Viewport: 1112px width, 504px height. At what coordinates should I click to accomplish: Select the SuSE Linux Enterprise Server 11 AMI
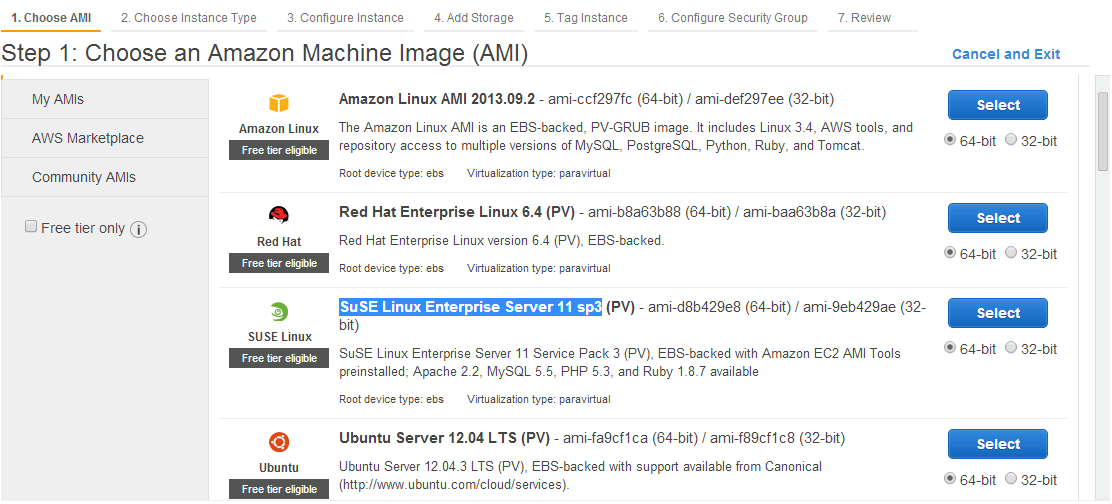tap(998, 313)
